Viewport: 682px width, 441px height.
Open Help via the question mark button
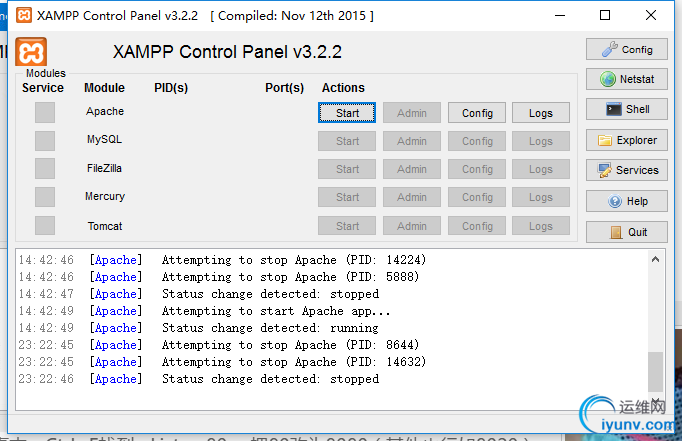tap(626, 201)
